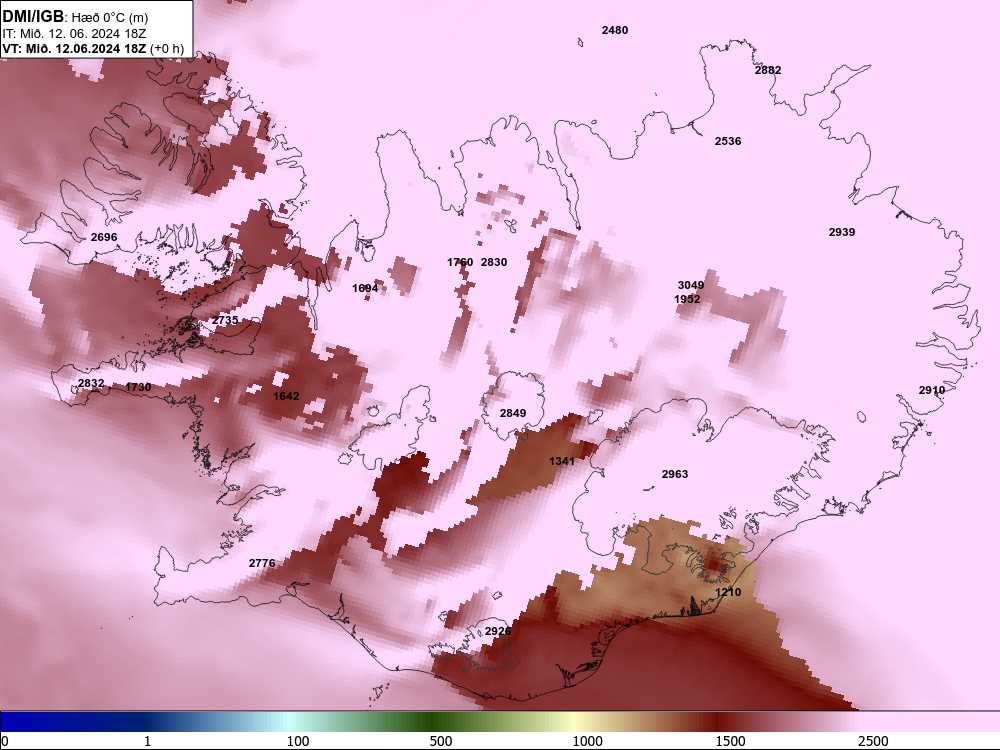Screen dimensions: 1000x750
Task: Click the VT valid time line
Action: tap(93, 48)
